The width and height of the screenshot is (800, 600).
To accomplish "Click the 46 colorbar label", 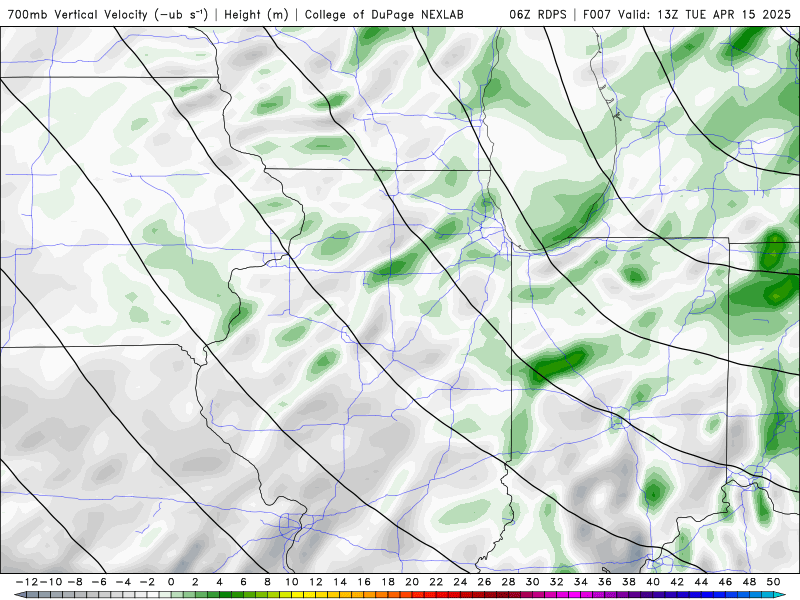I will [726, 582].
